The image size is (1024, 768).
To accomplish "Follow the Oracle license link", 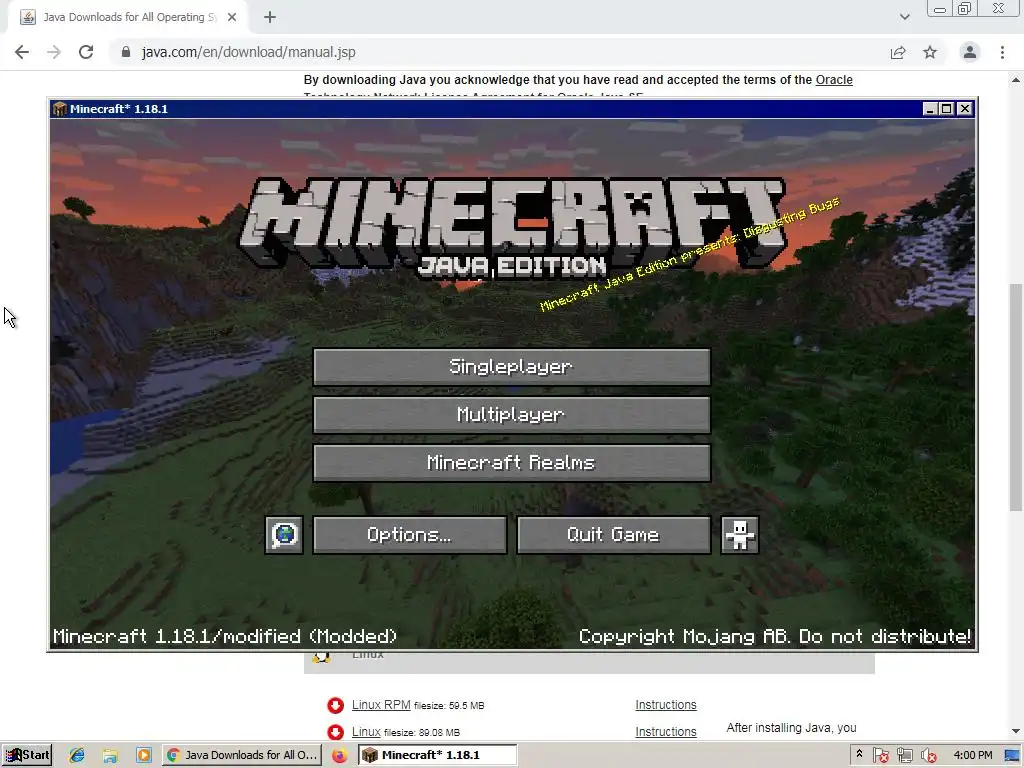I will (834, 80).
